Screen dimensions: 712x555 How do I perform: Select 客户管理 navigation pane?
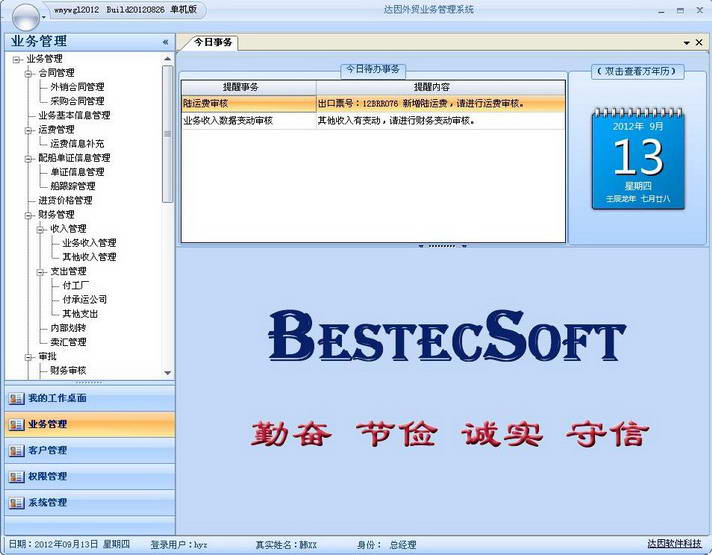point(89,451)
